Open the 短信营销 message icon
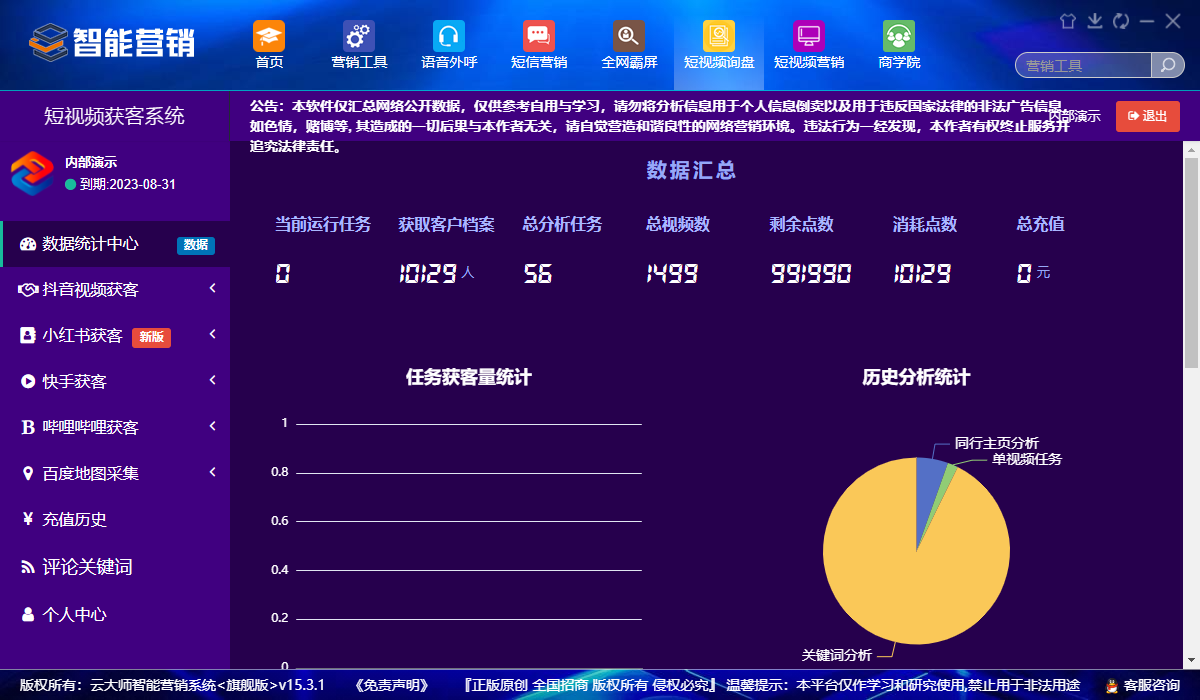 tap(539, 36)
